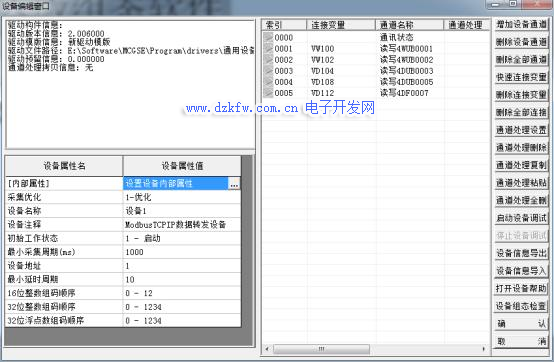The height and width of the screenshot is (362, 554).
Task: Select channel row icon for index 0000
Action: pos(268,37)
